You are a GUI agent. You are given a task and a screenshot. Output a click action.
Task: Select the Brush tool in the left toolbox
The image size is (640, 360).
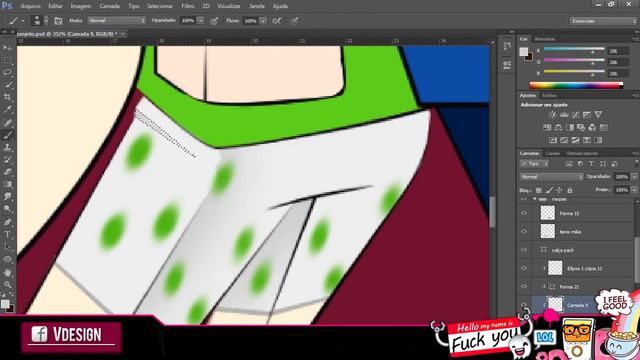[x=7, y=135]
